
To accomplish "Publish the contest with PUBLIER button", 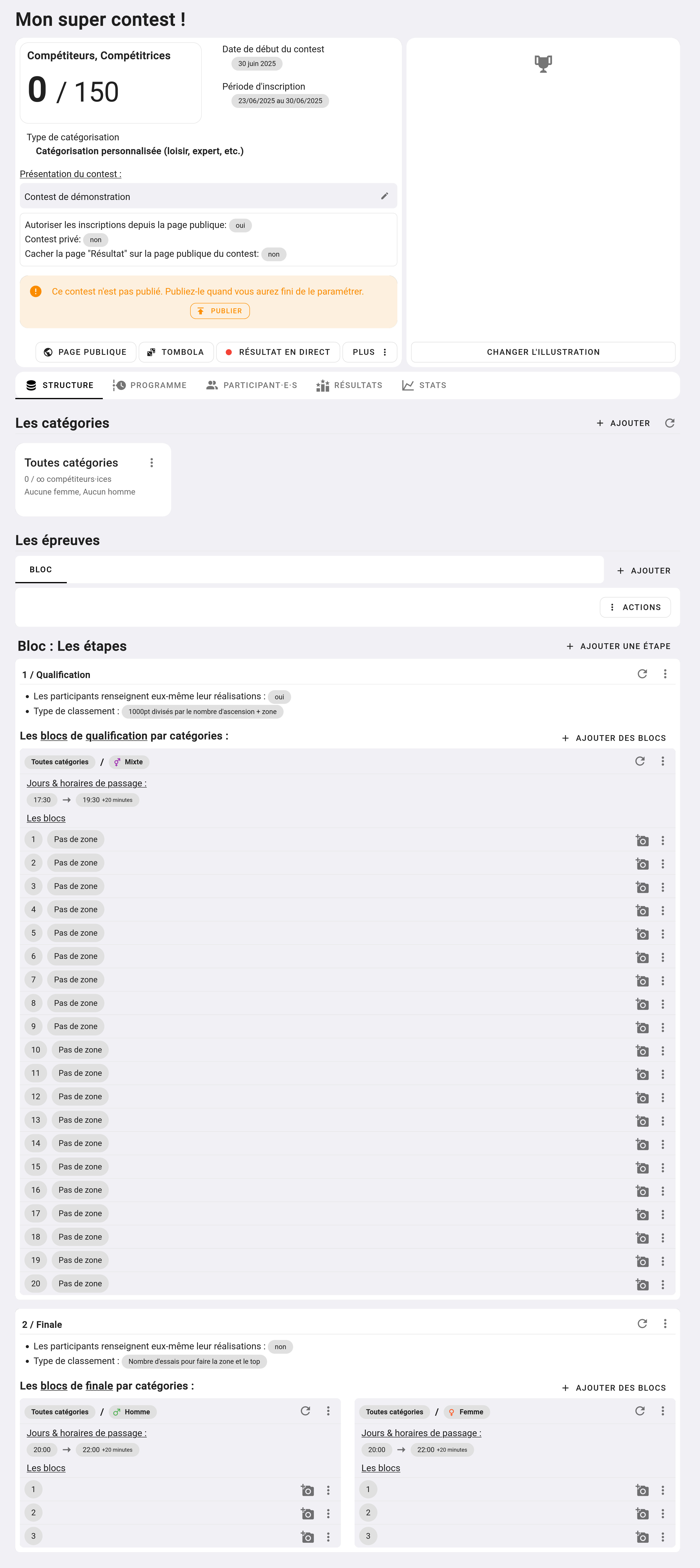I will (x=220, y=311).
